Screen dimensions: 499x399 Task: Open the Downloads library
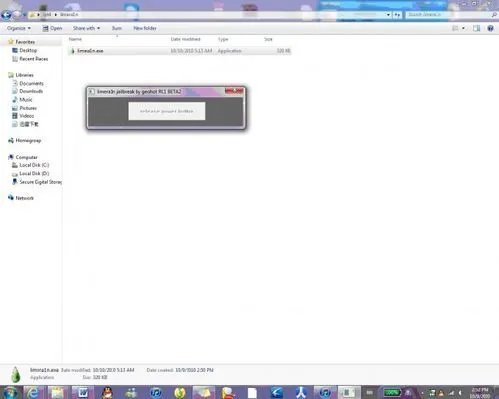point(31,91)
